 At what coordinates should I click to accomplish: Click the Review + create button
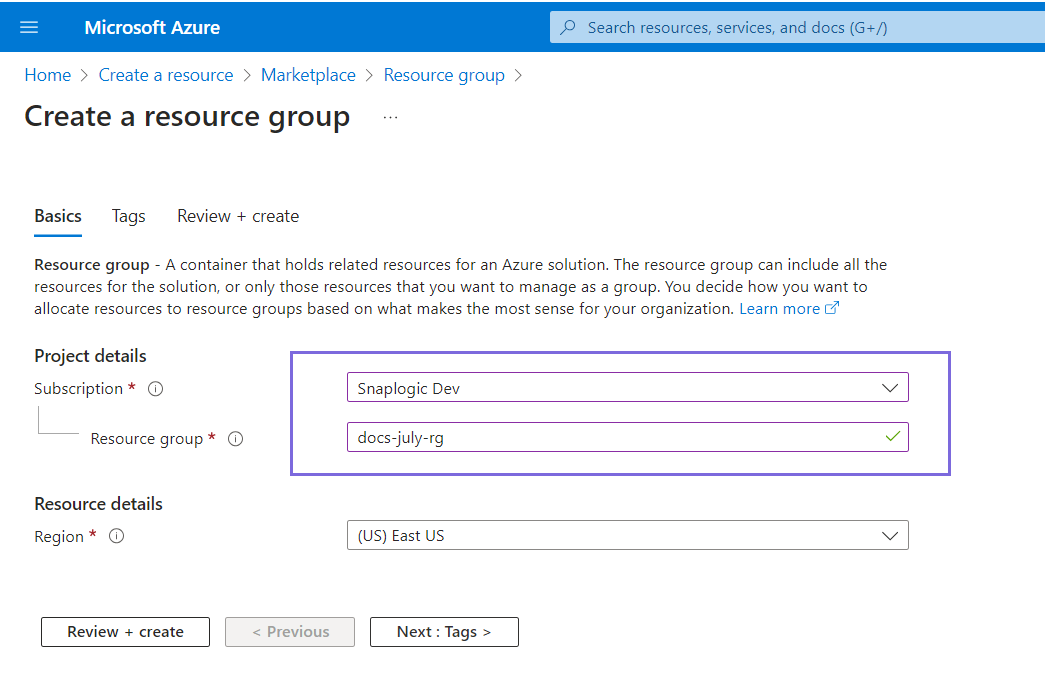click(125, 632)
